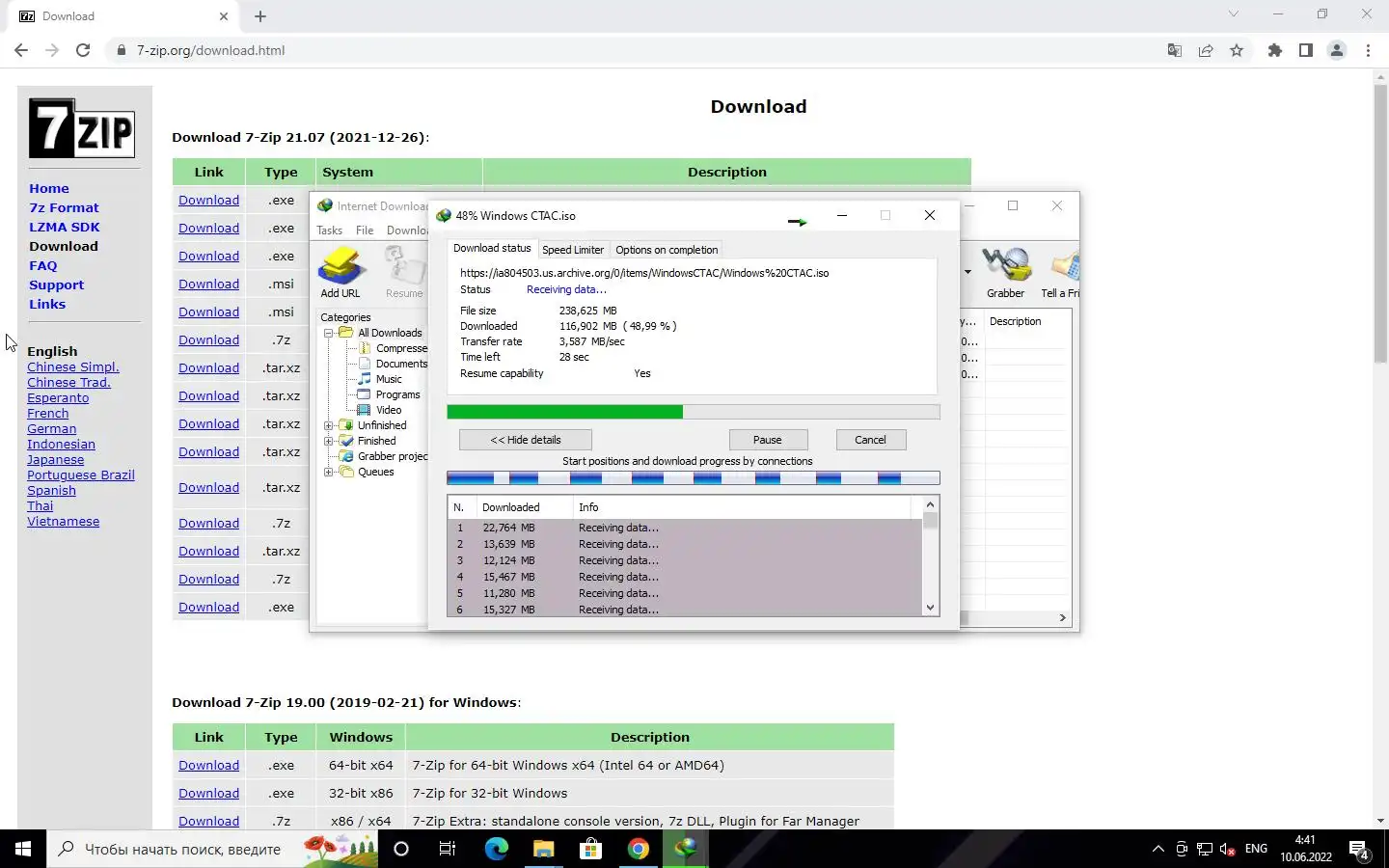The width and height of the screenshot is (1389, 868).
Task: Switch to the Speed Limiter tab
Action: coord(573,250)
